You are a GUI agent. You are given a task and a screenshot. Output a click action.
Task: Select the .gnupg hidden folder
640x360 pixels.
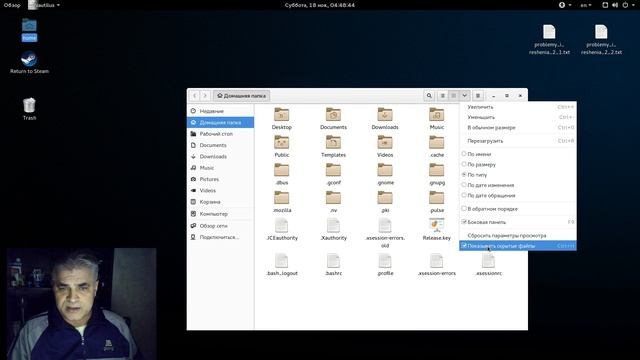437,174
